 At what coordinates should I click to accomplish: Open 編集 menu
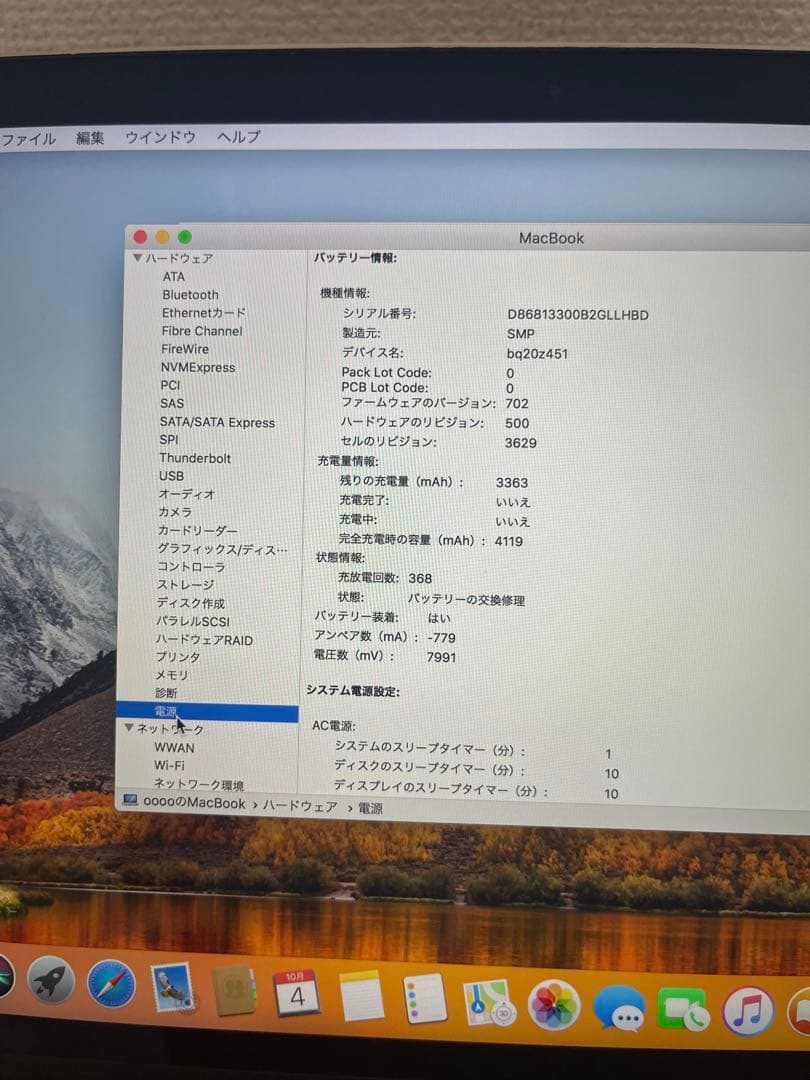pos(90,138)
